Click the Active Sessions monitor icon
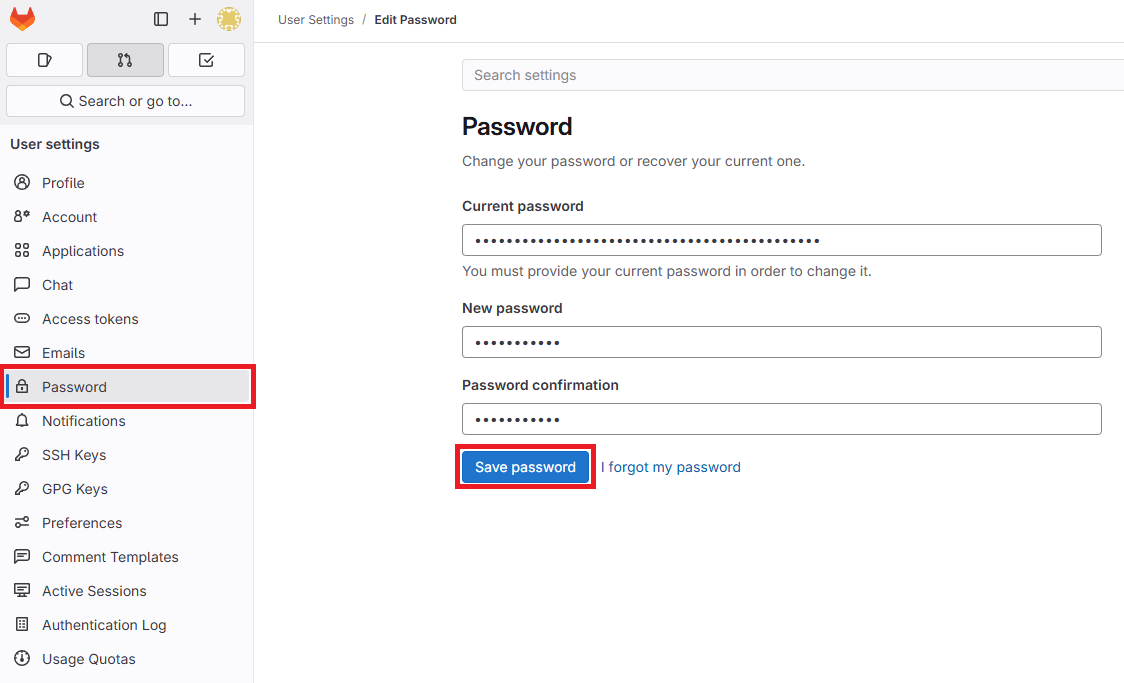This screenshot has height=683, width=1124. [22, 591]
